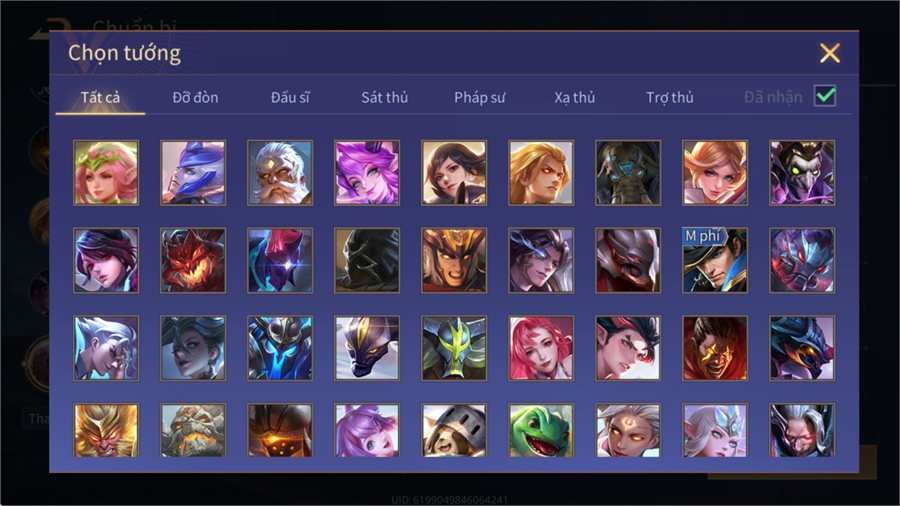The height and width of the screenshot is (506, 900).
Task: Toggle the 'Đã nhận' checkbox
Action: (825, 96)
